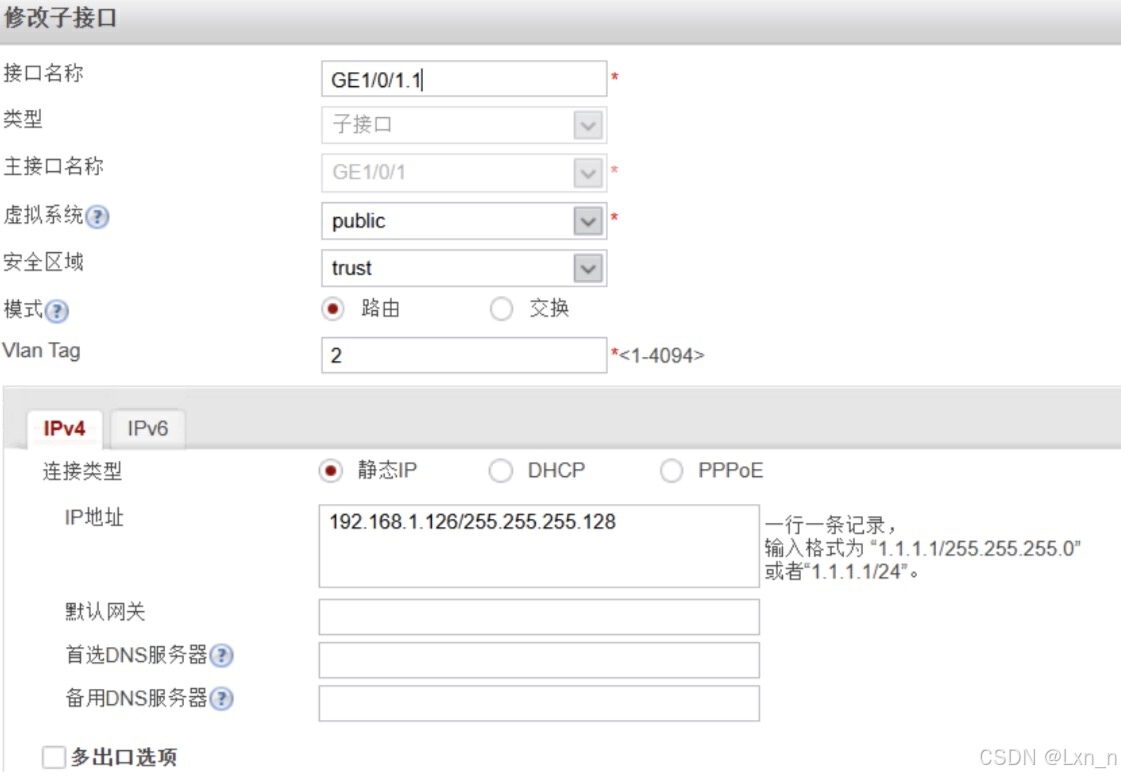Focus the 接口名称 input field
1121x777 pixels.
[x=464, y=79]
